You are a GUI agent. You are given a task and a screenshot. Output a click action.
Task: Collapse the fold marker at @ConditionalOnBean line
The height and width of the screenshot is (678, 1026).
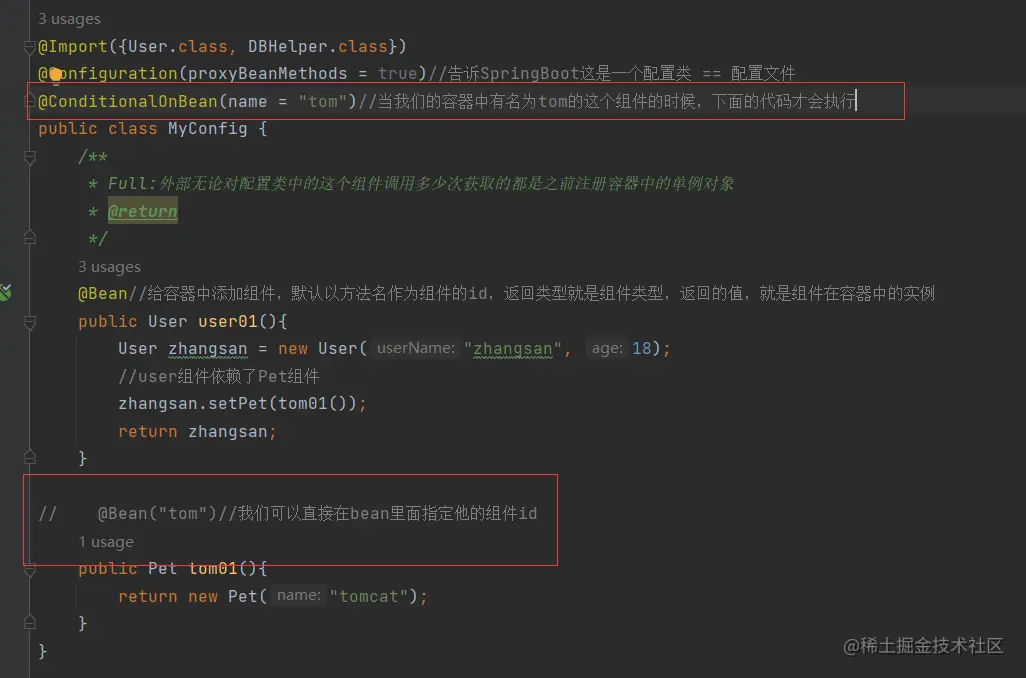29,101
